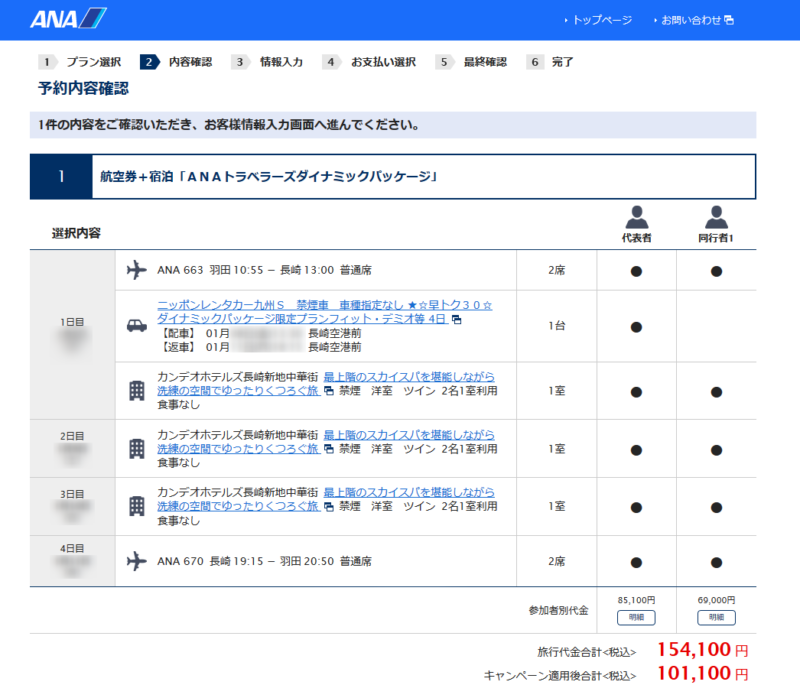This screenshot has height=698, width=800.
Task: Click the 101,100 円 campaign total
Action: click(x=703, y=674)
